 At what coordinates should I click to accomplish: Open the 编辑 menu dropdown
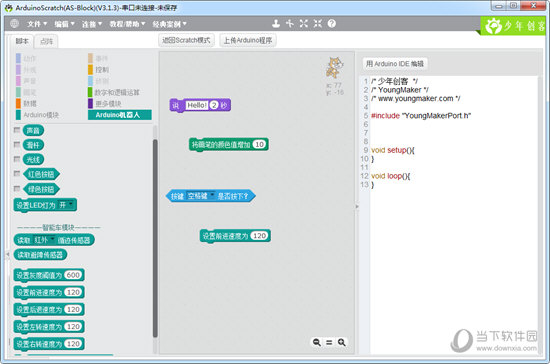65,24
